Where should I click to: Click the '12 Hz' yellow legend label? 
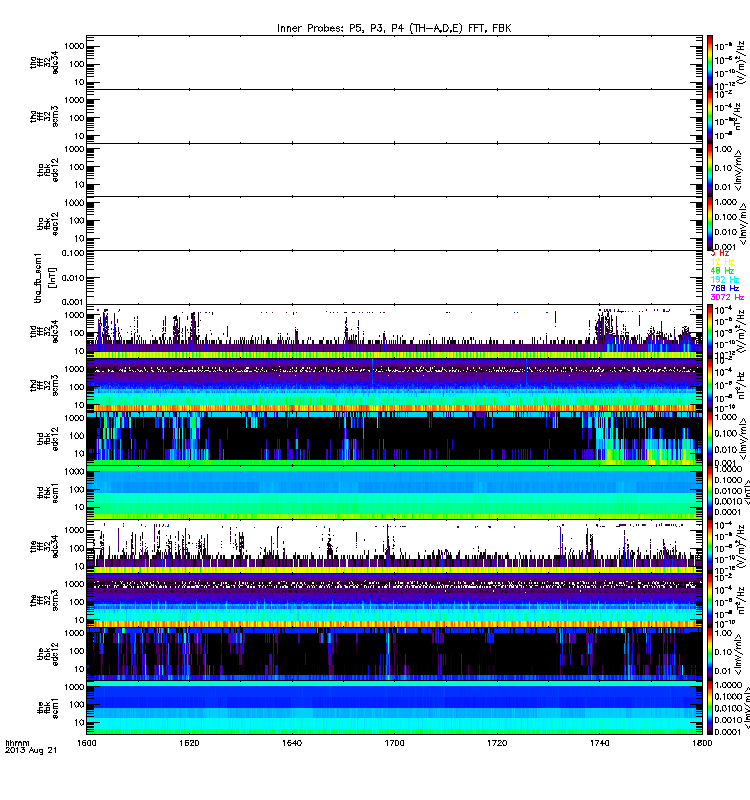tap(722, 262)
